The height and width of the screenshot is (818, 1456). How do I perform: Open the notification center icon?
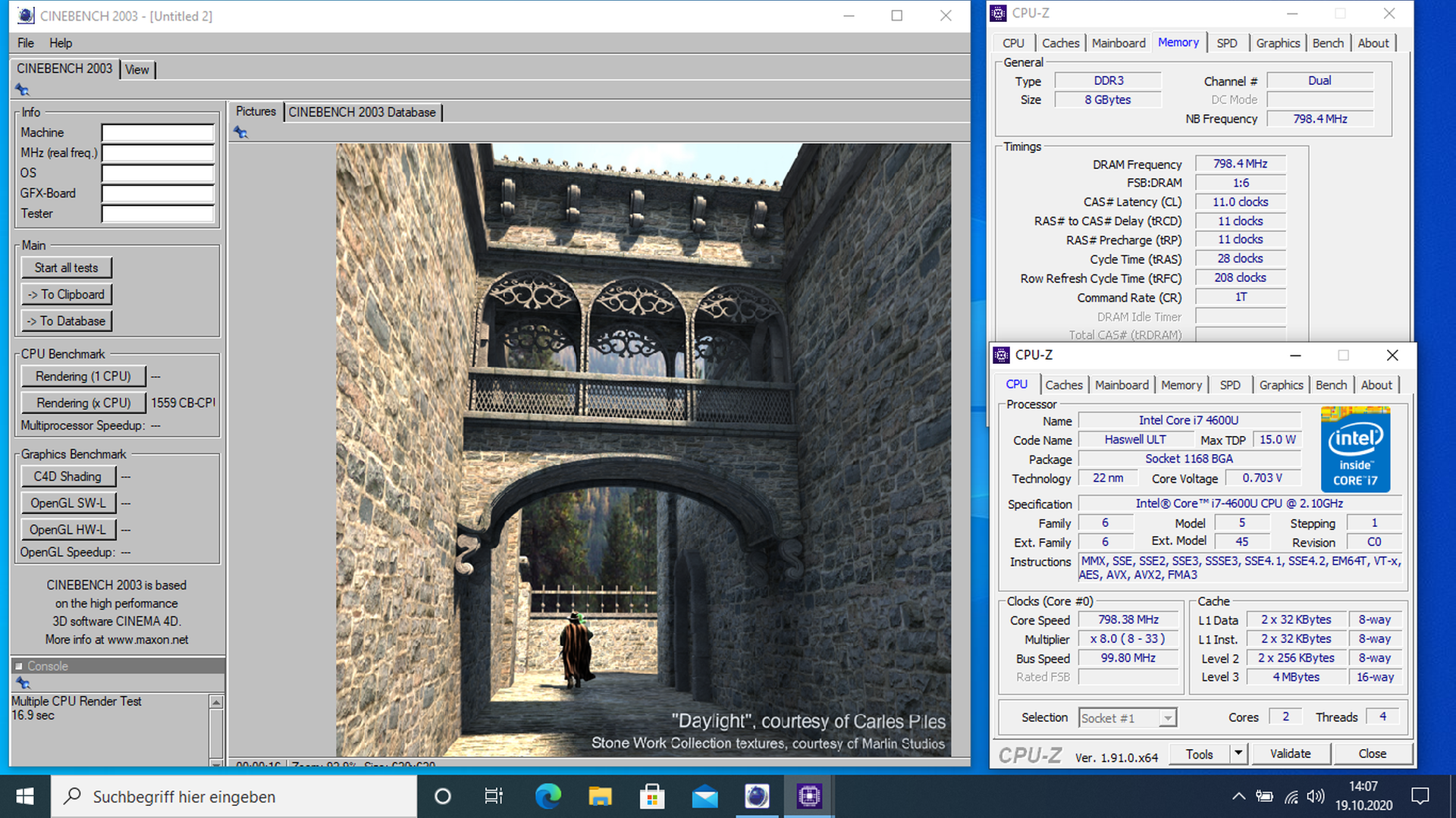point(1420,796)
